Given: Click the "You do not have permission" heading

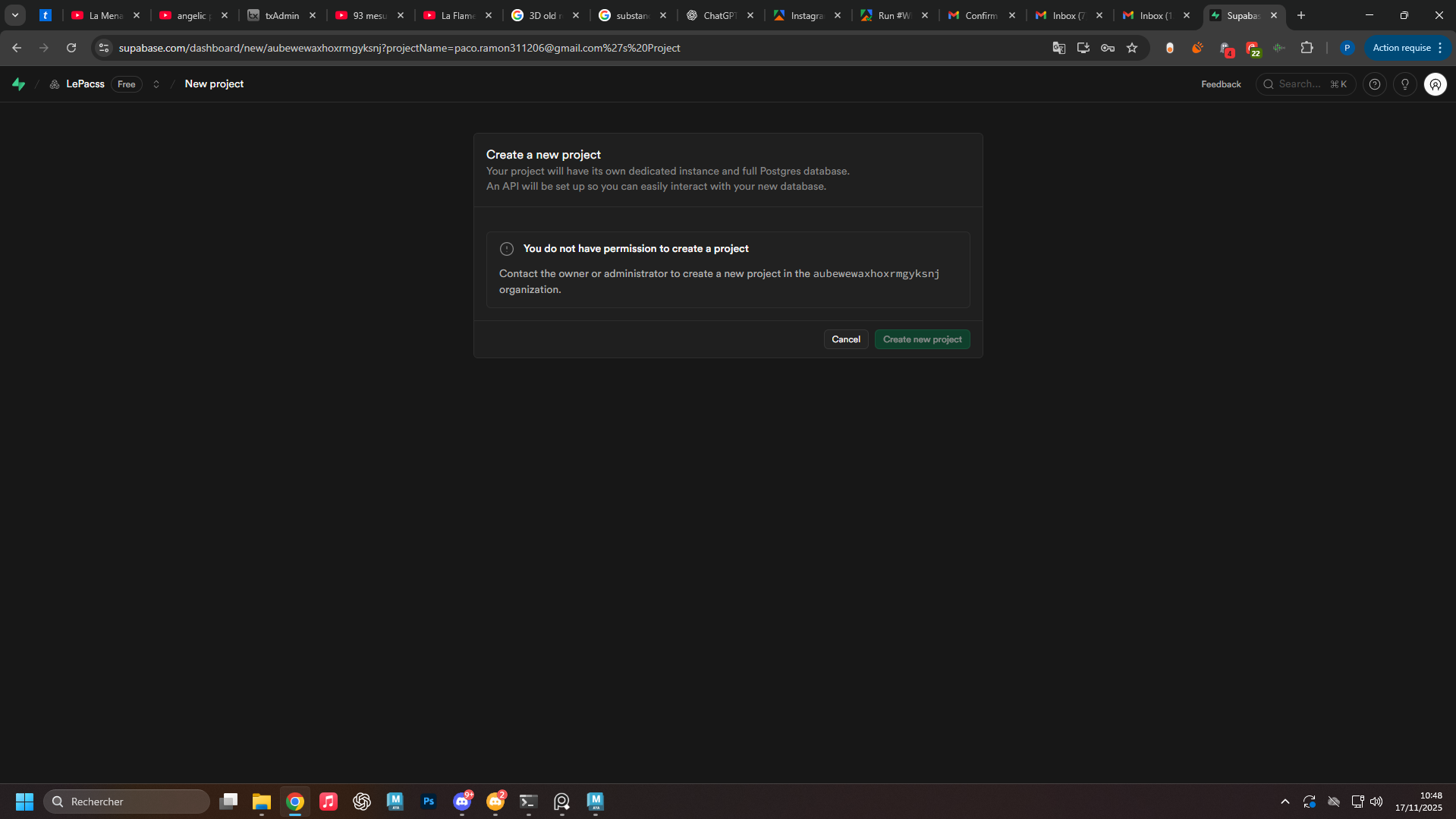Looking at the screenshot, I should point(636,248).
